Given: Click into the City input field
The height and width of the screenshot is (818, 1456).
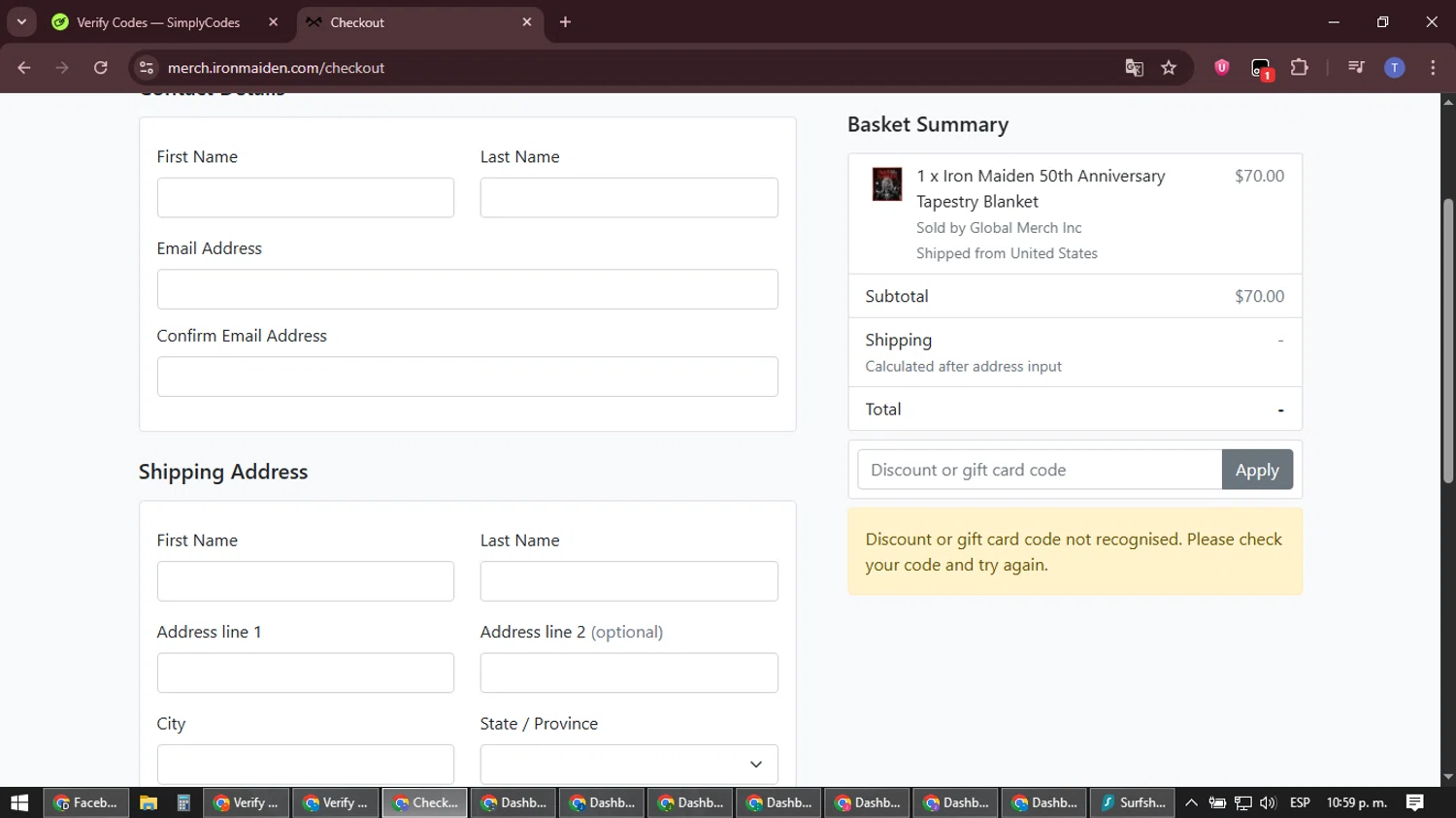Looking at the screenshot, I should pyautogui.click(x=306, y=765).
